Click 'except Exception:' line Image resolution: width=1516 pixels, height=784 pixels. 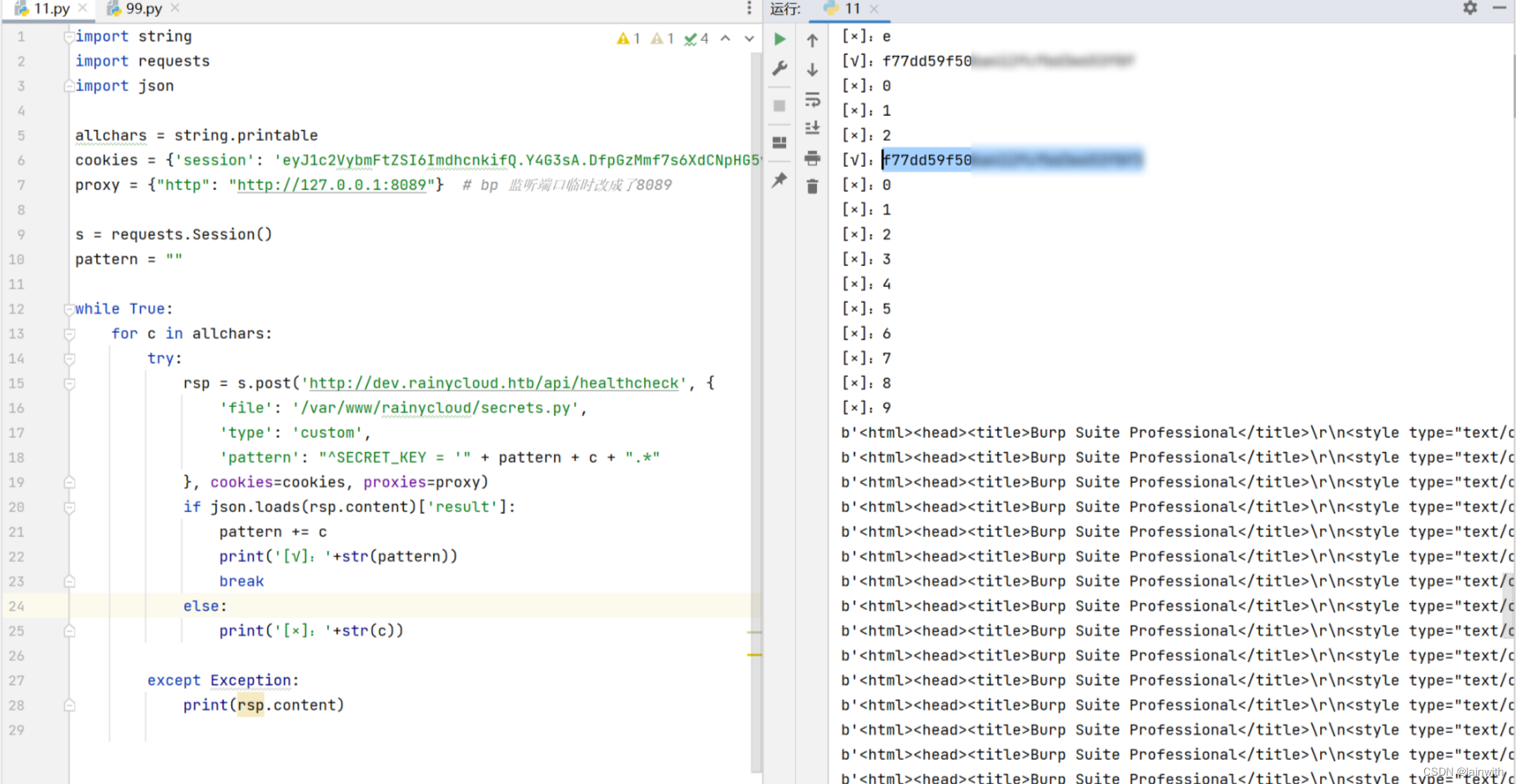tap(223, 681)
